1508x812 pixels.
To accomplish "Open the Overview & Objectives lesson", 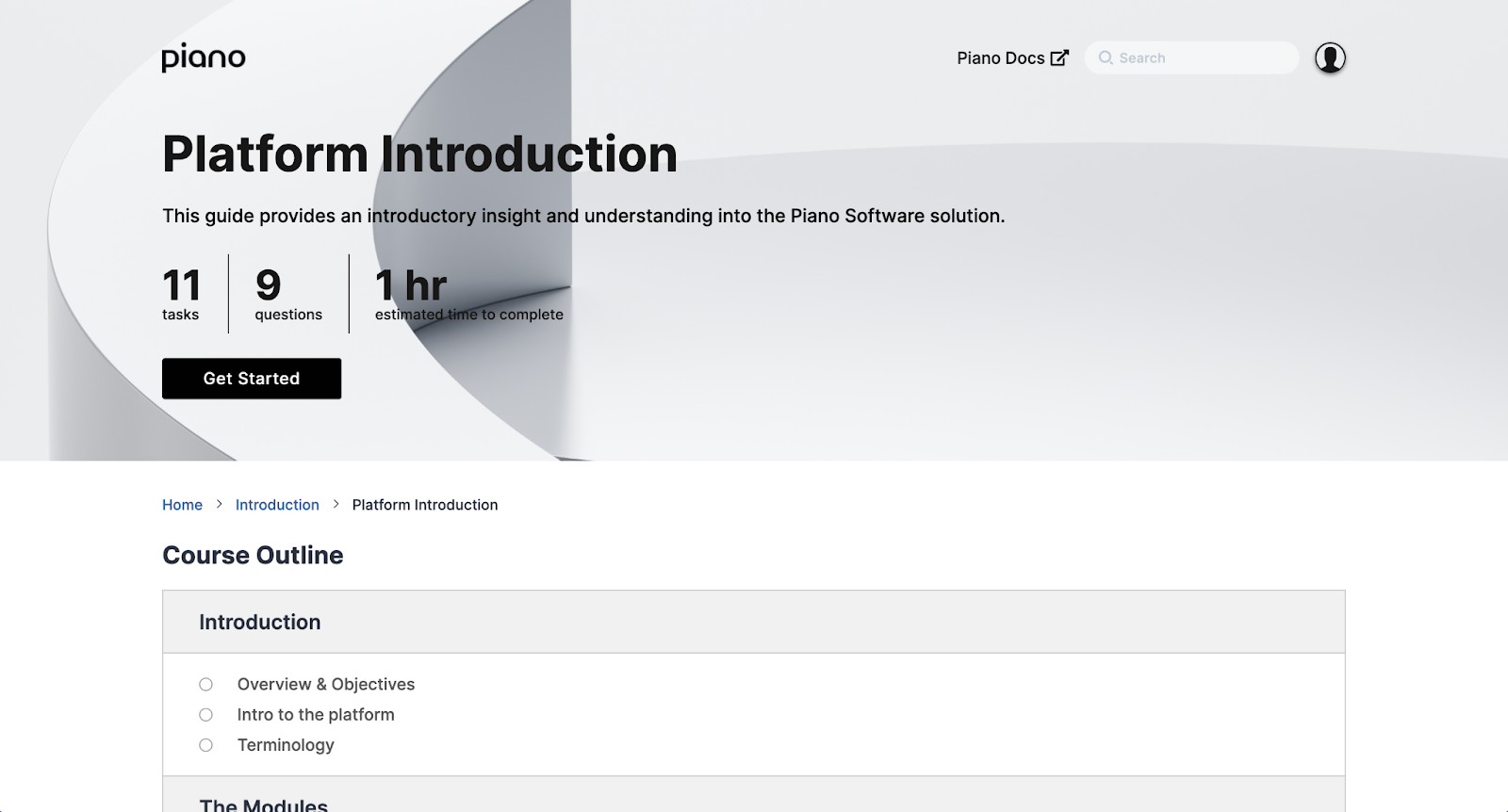I will tap(326, 685).
